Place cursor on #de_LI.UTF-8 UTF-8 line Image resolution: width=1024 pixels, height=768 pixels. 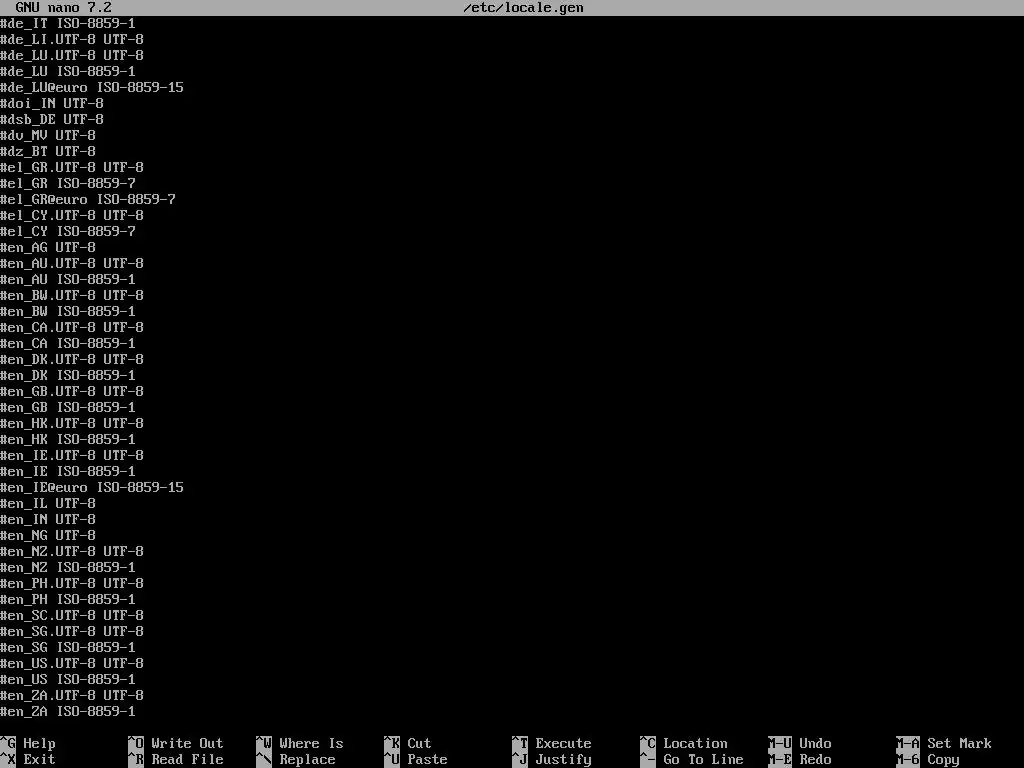[x=72, y=39]
